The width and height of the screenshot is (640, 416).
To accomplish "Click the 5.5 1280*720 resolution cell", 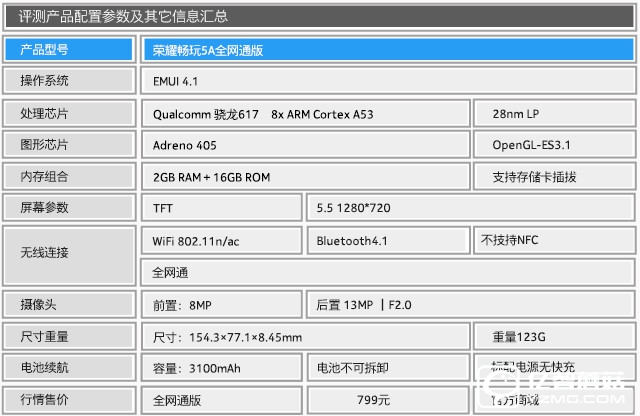I will click(x=471, y=208).
